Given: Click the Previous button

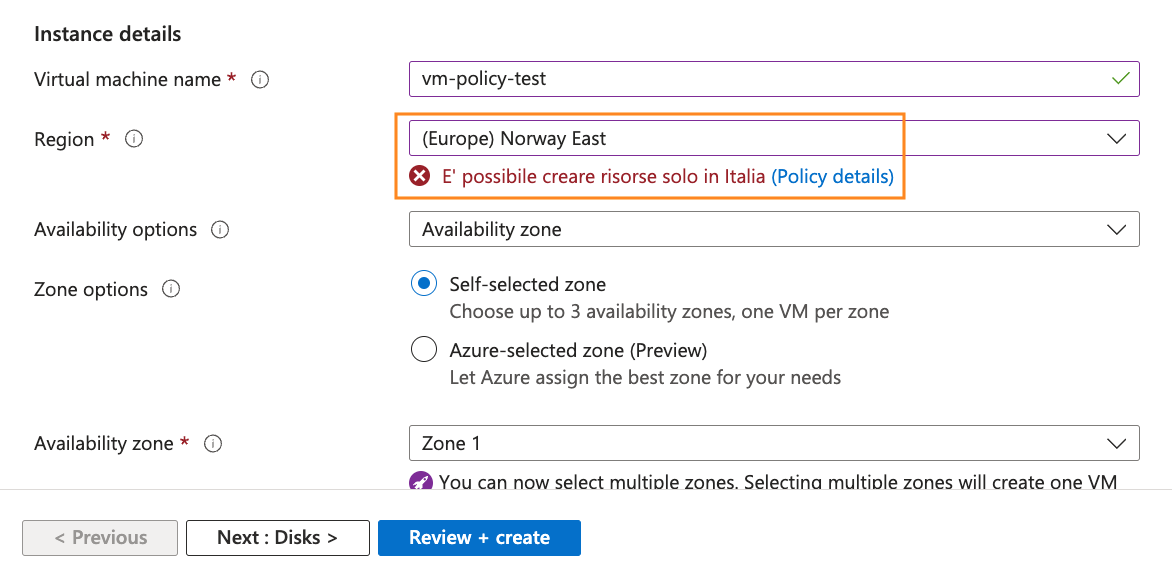Looking at the screenshot, I should click(x=100, y=537).
